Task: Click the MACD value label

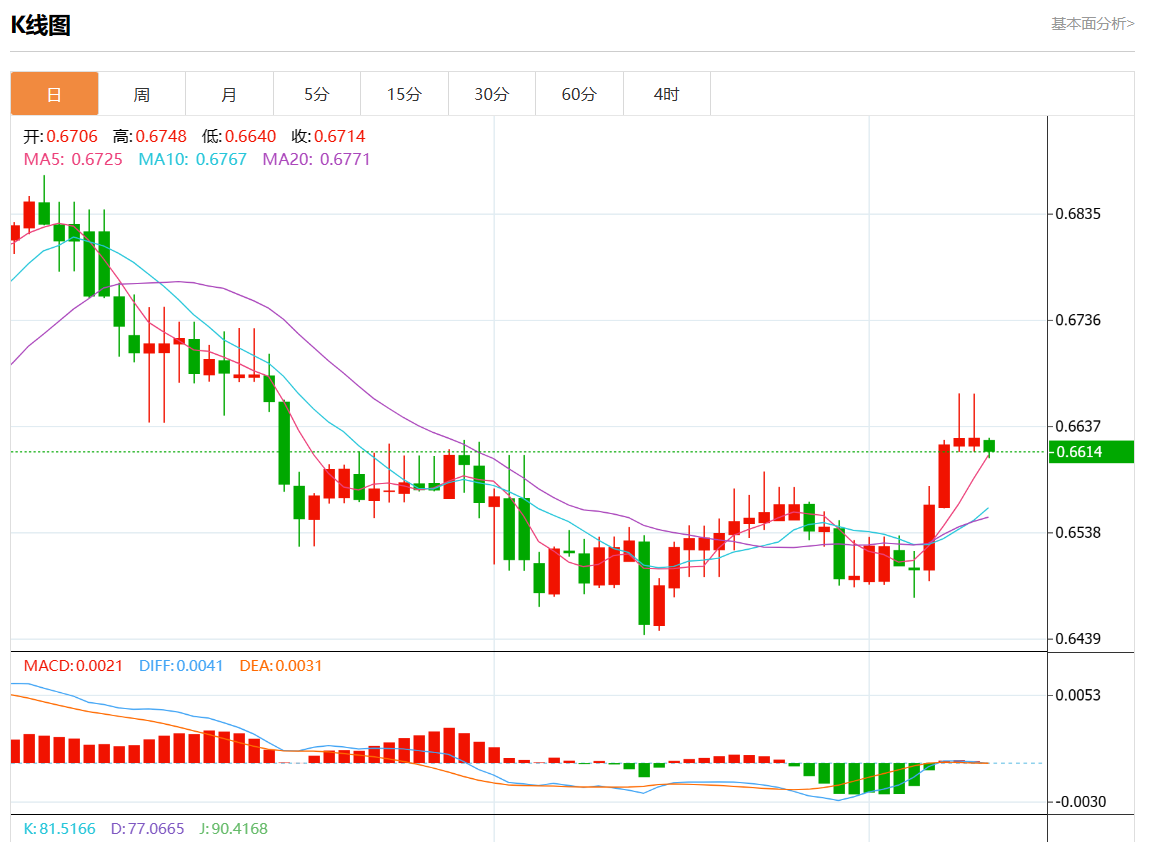Action: (x=73, y=665)
